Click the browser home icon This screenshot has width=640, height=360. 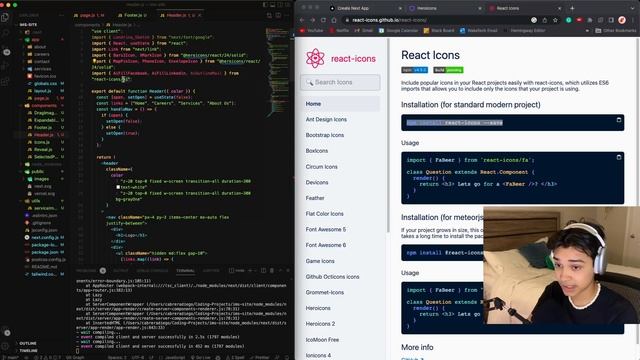(334, 20)
